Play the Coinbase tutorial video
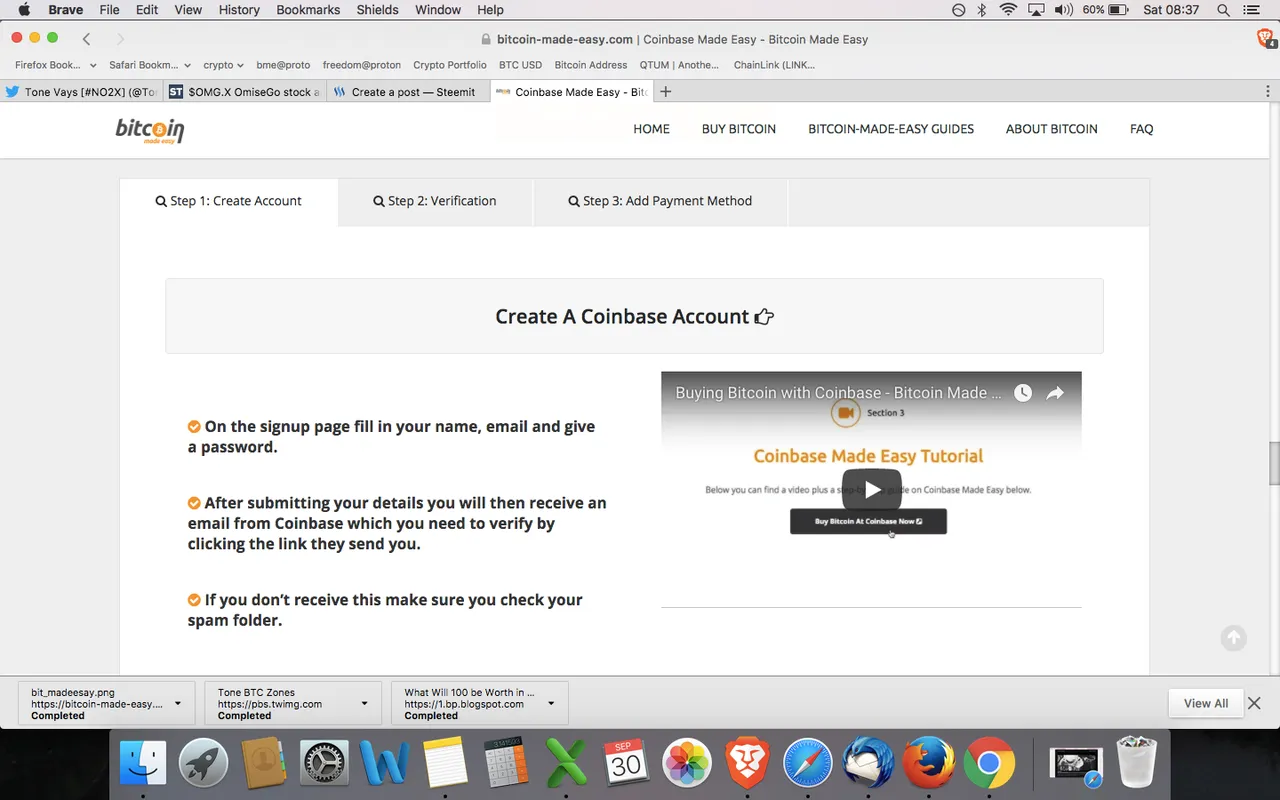Screen dimensions: 1280x800 pyautogui.click(x=872, y=489)
